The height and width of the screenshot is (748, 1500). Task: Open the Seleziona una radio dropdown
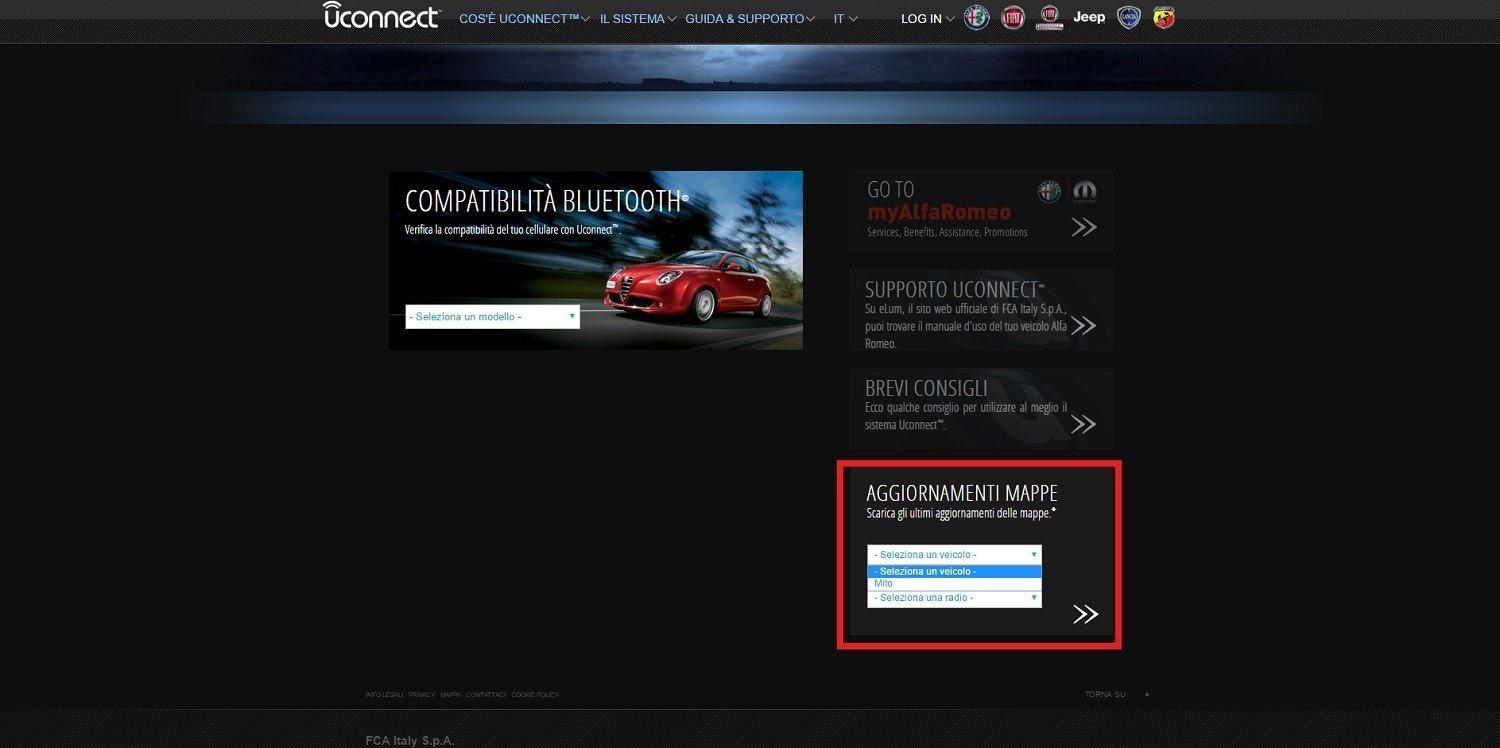click(954, 598)
